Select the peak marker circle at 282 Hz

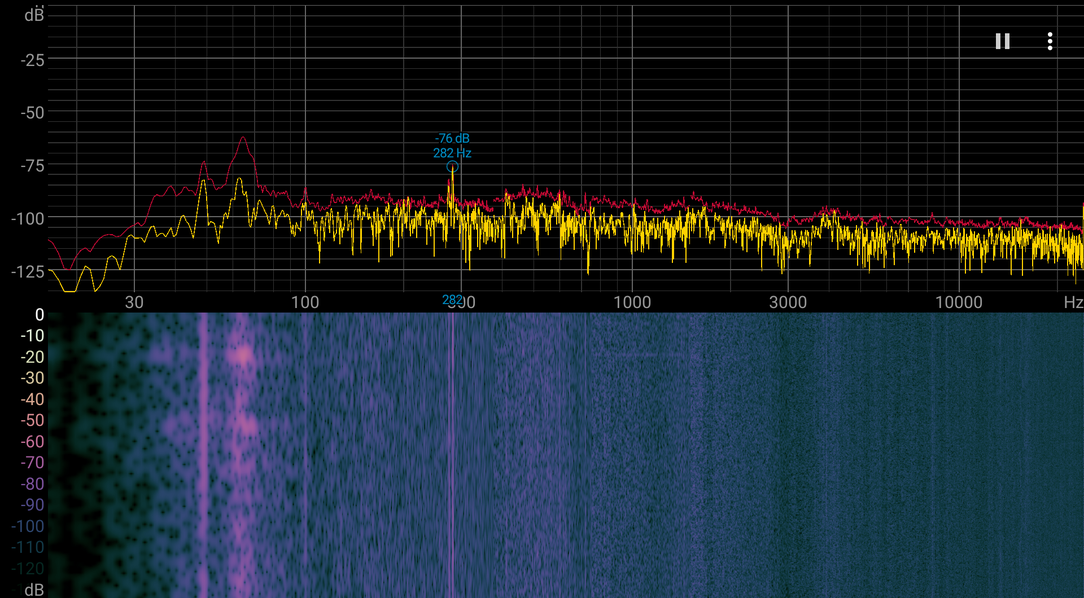[x=452, y=167]
